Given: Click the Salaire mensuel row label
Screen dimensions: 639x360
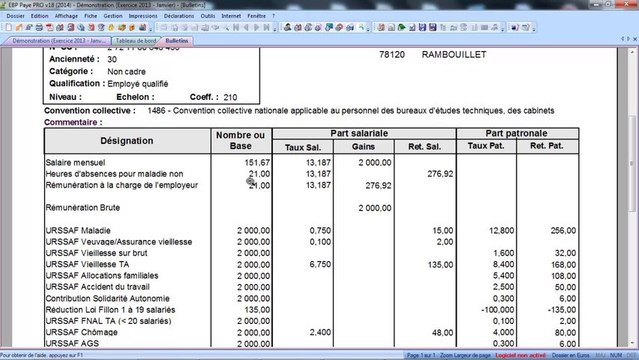Looking at the screenshot, I should click(x=75, y=162).
